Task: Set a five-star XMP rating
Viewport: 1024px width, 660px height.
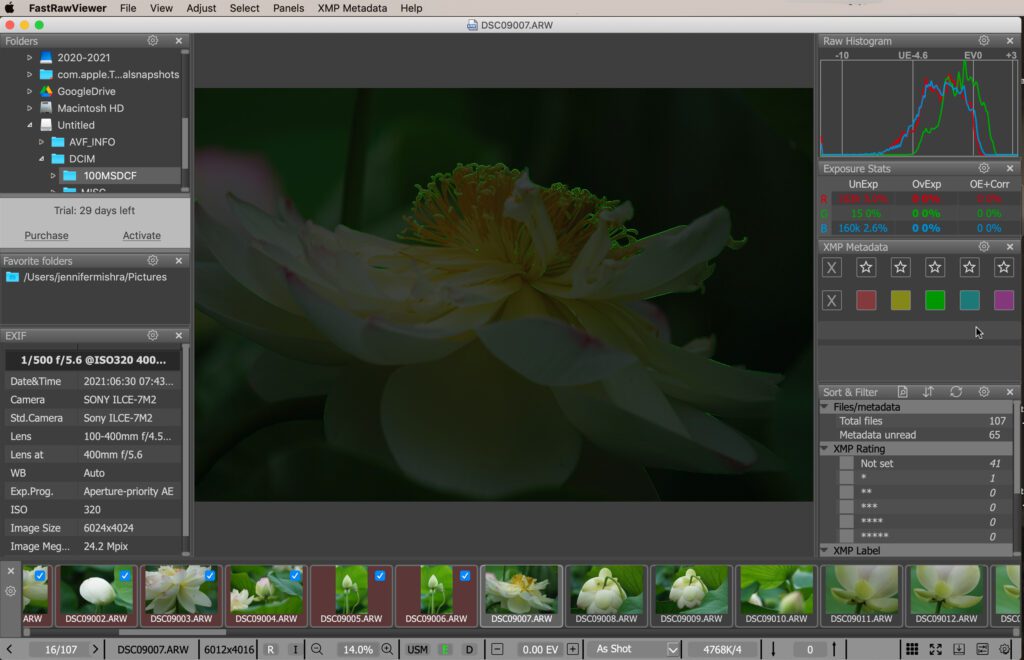Action: tap(1003, 267)
